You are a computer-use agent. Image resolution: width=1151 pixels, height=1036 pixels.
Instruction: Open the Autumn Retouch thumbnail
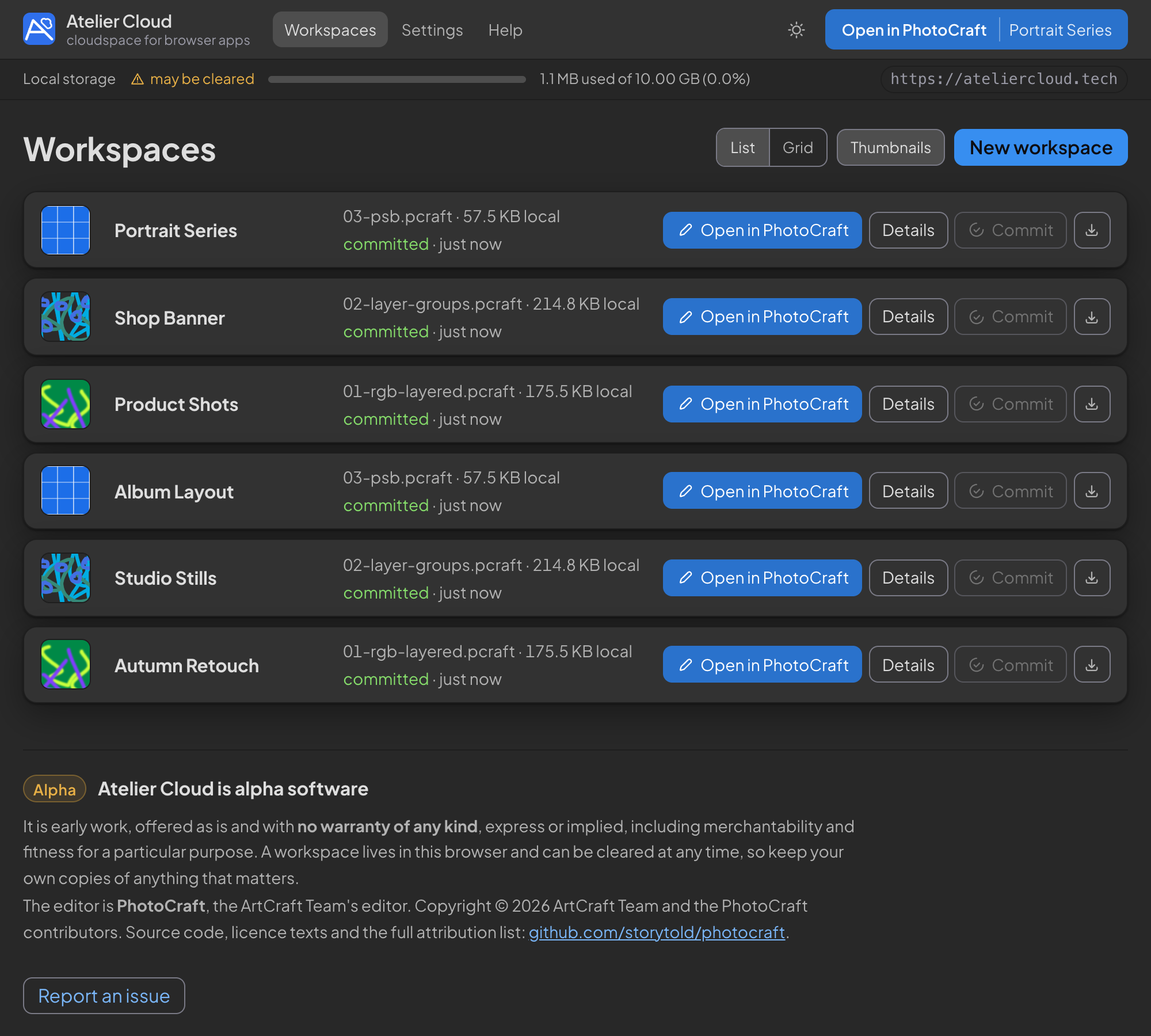(x=66, y=664)
